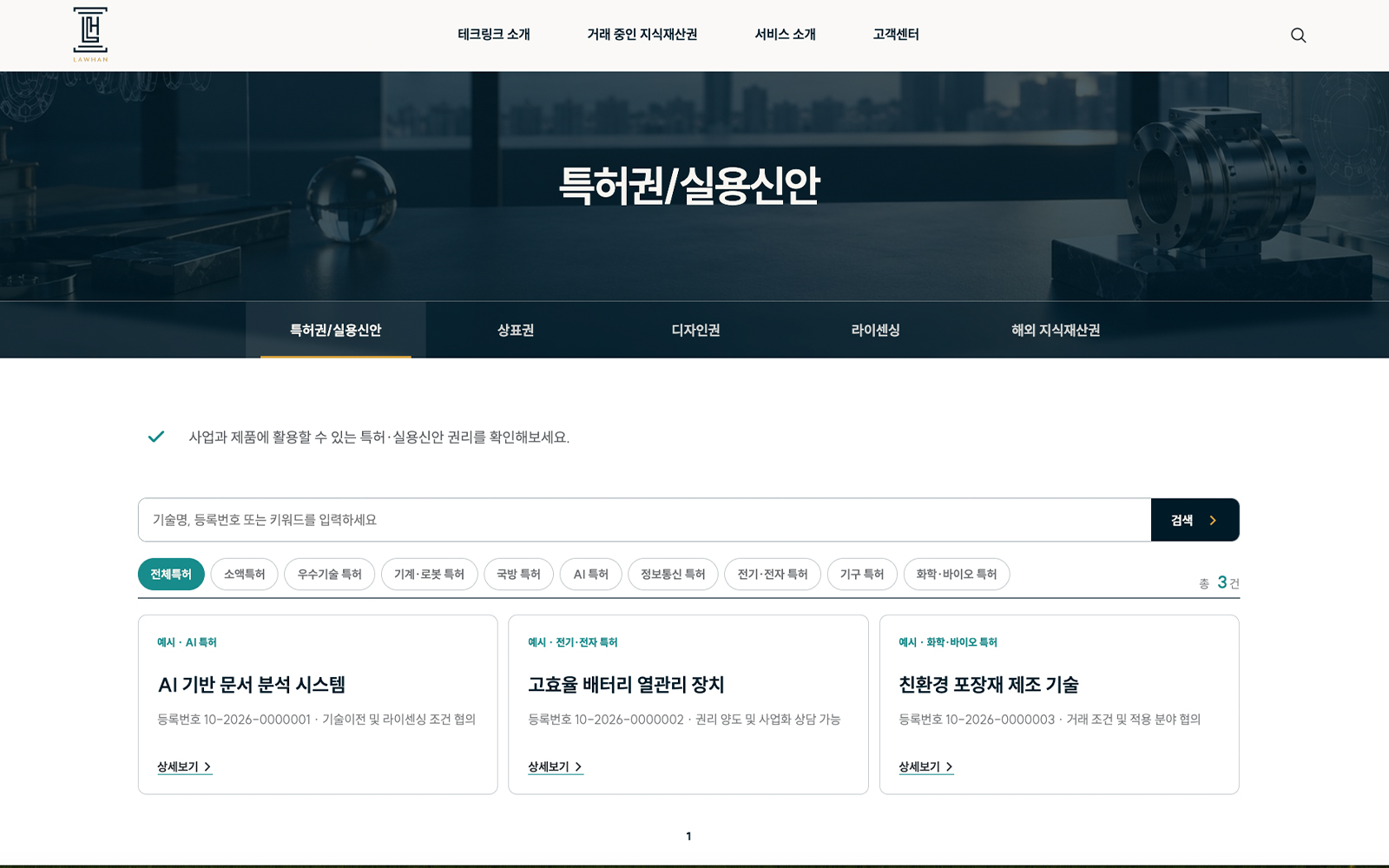Image resolution: width=1389 pixels, height=868 pixels.
Task: Click the 예시 · 전기·전자 특허 card label
Action: (573, 642)
